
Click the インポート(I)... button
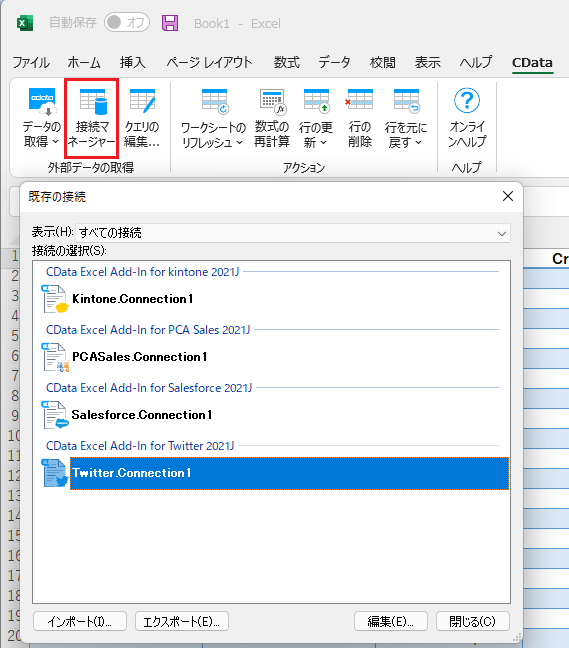(x=80, y=621)
